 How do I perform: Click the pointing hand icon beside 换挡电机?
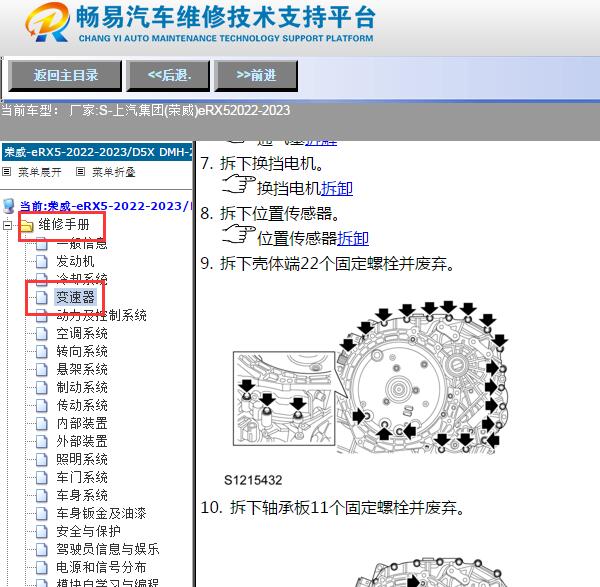(239, 184)
